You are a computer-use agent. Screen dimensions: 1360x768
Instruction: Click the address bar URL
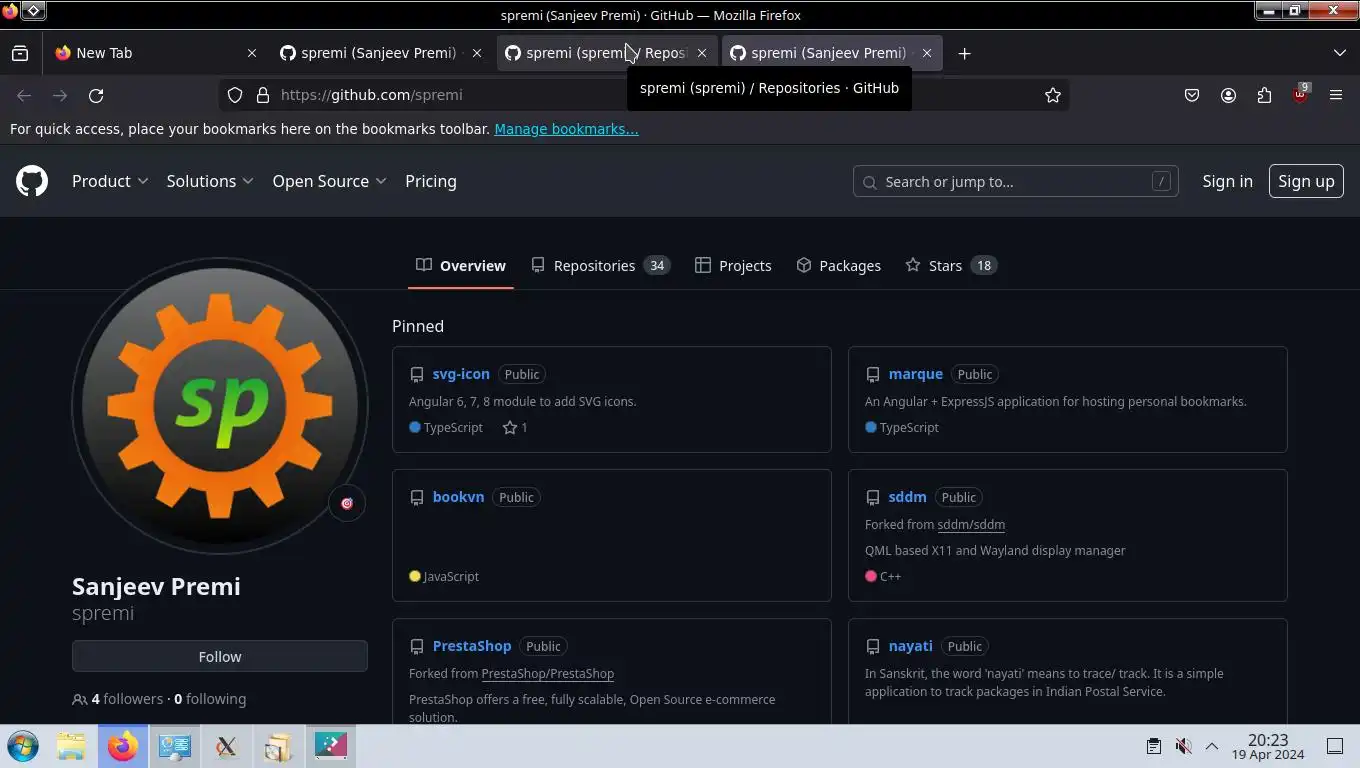point(372,95)
